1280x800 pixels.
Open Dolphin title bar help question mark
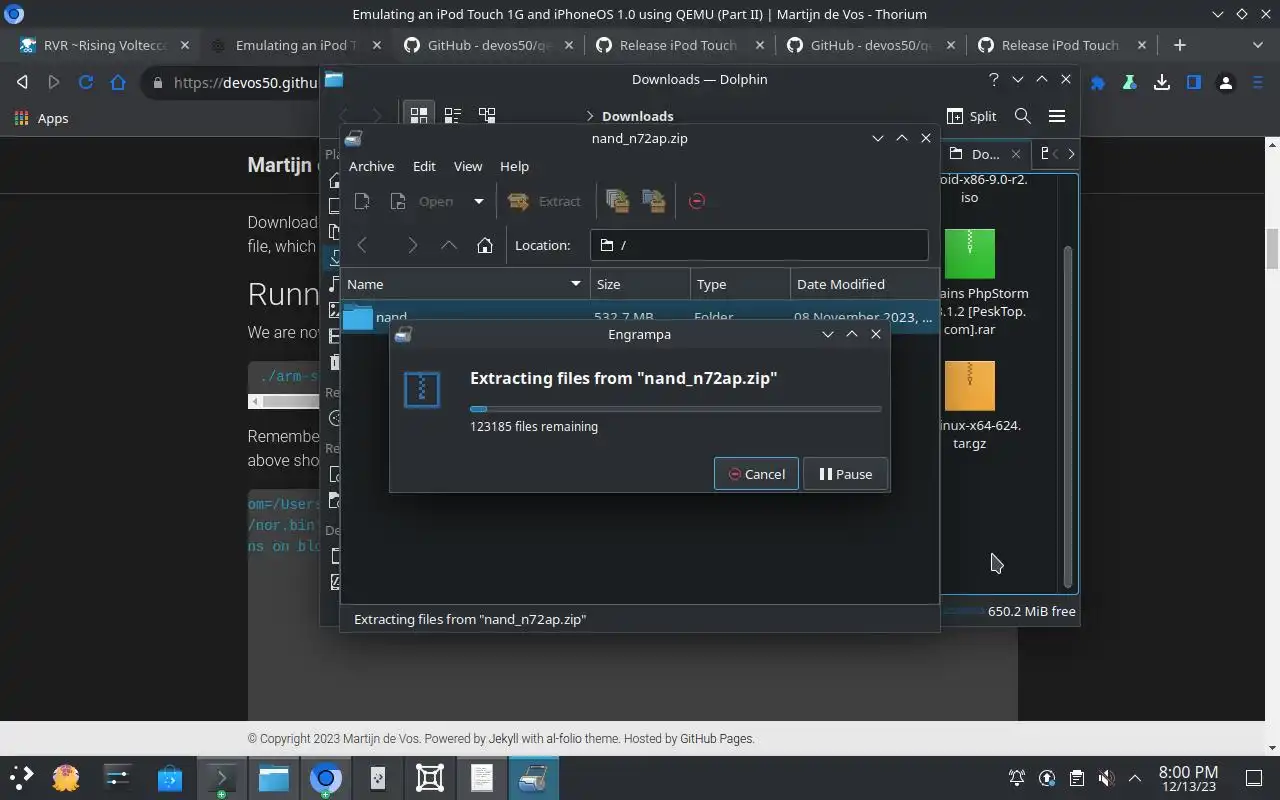point(993,79)
